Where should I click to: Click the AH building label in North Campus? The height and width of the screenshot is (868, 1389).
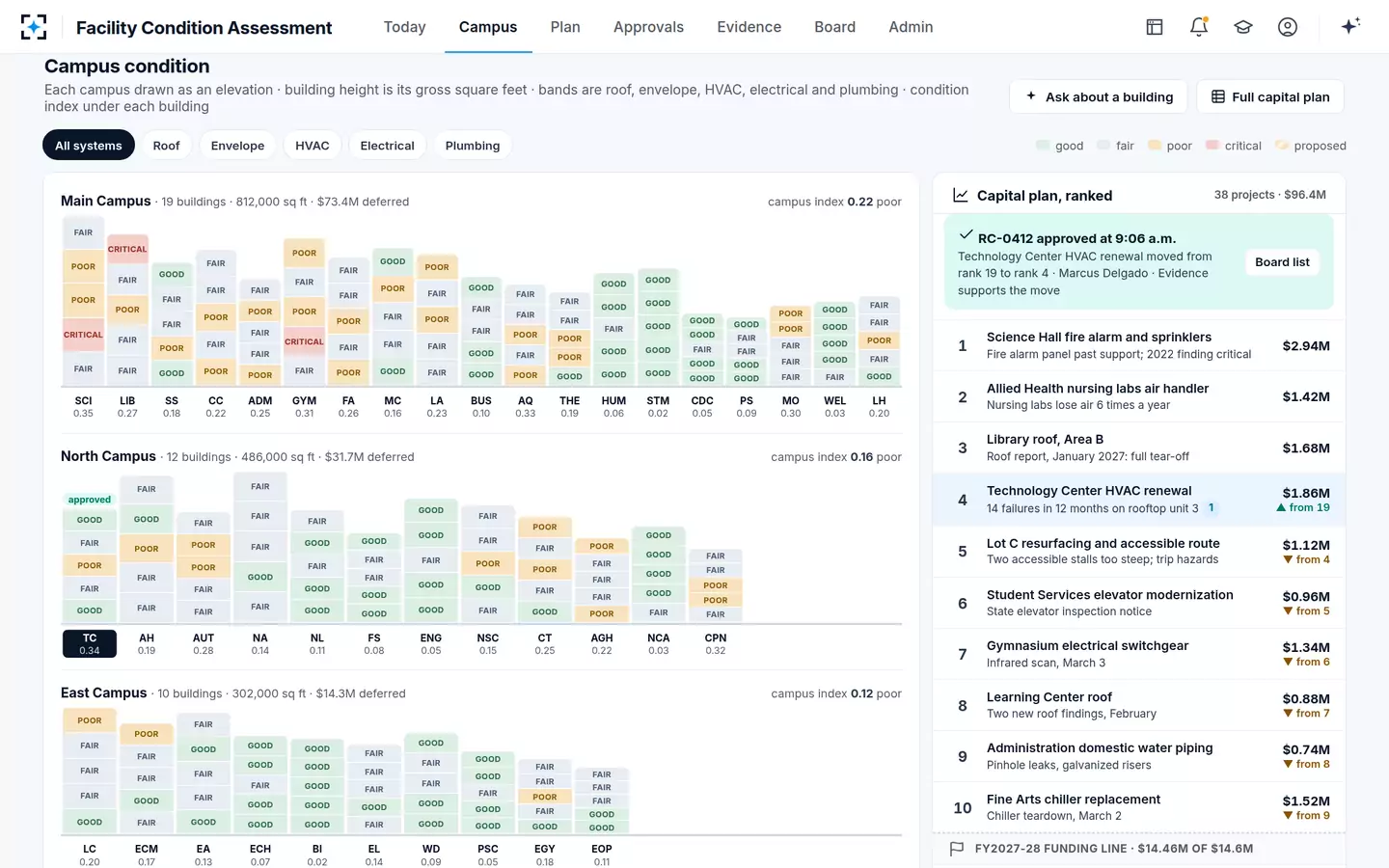click(147, 643)
